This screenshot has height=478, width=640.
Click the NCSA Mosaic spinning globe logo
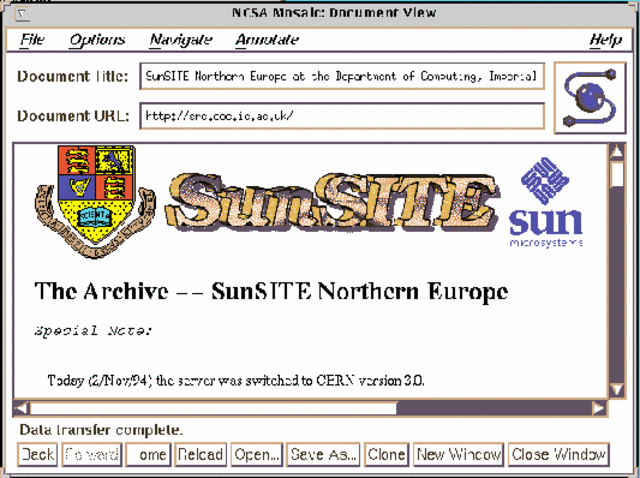[590, 98]
